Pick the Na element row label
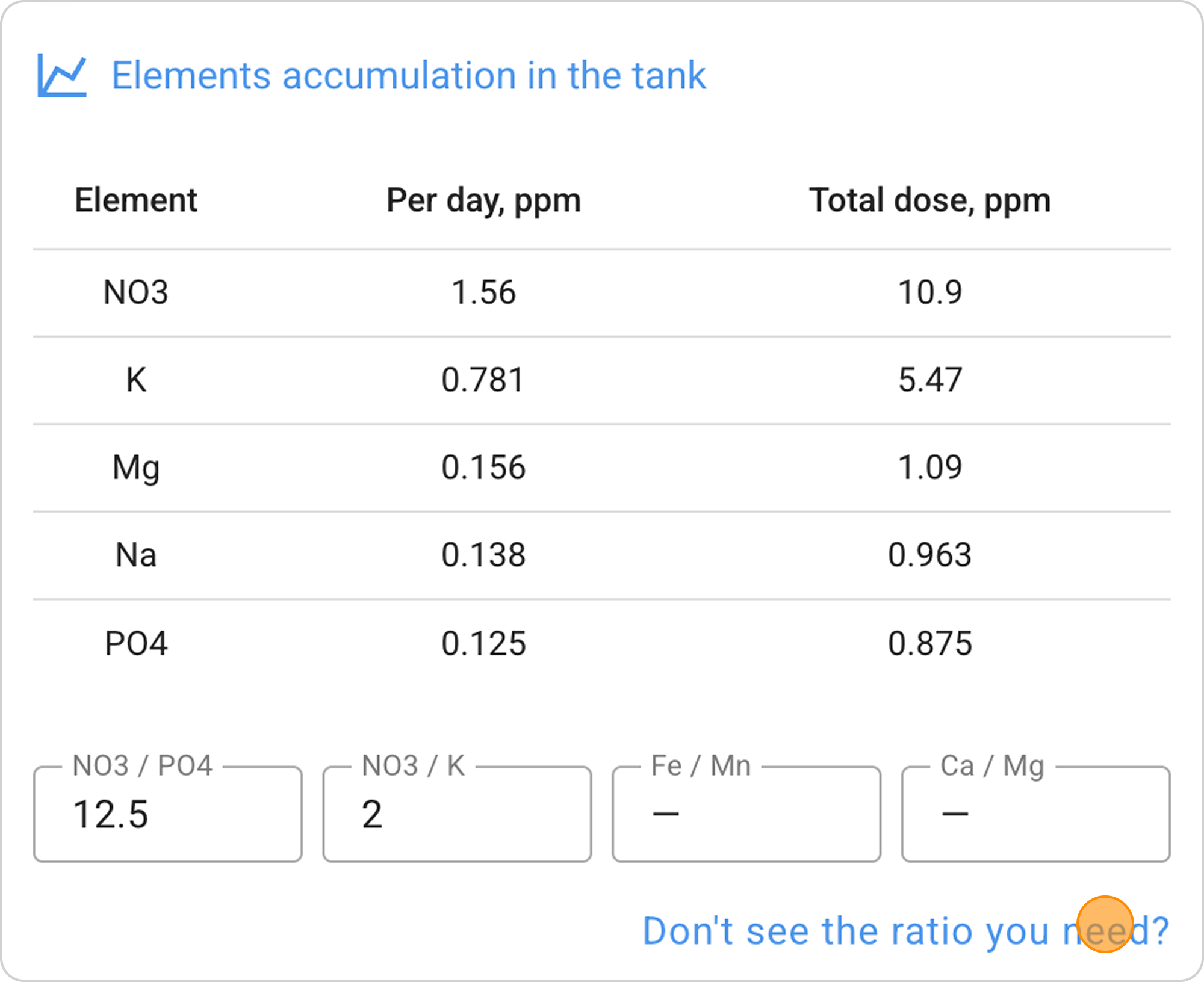 pos(136,555)
